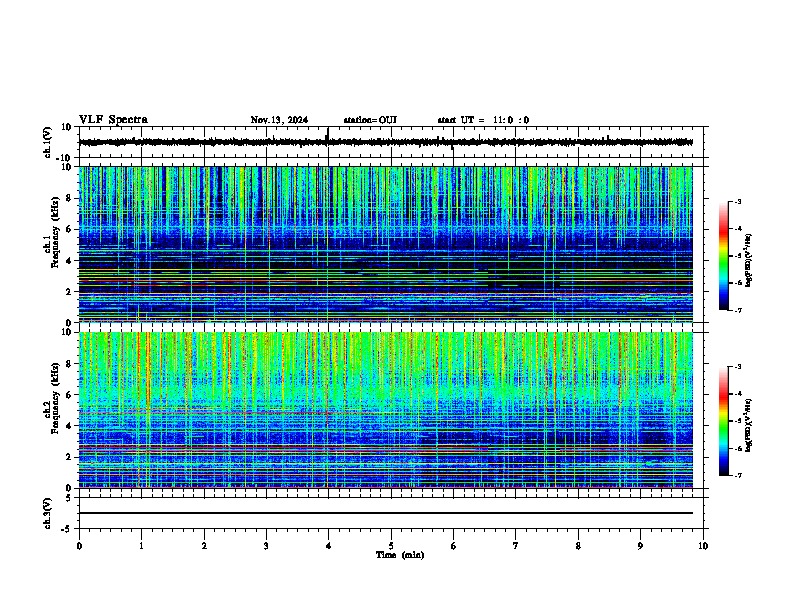Viewport: 792px width, 612px height.
Task: Click the "ch.1(V)" axis label at the top
Action: point(48,142)
